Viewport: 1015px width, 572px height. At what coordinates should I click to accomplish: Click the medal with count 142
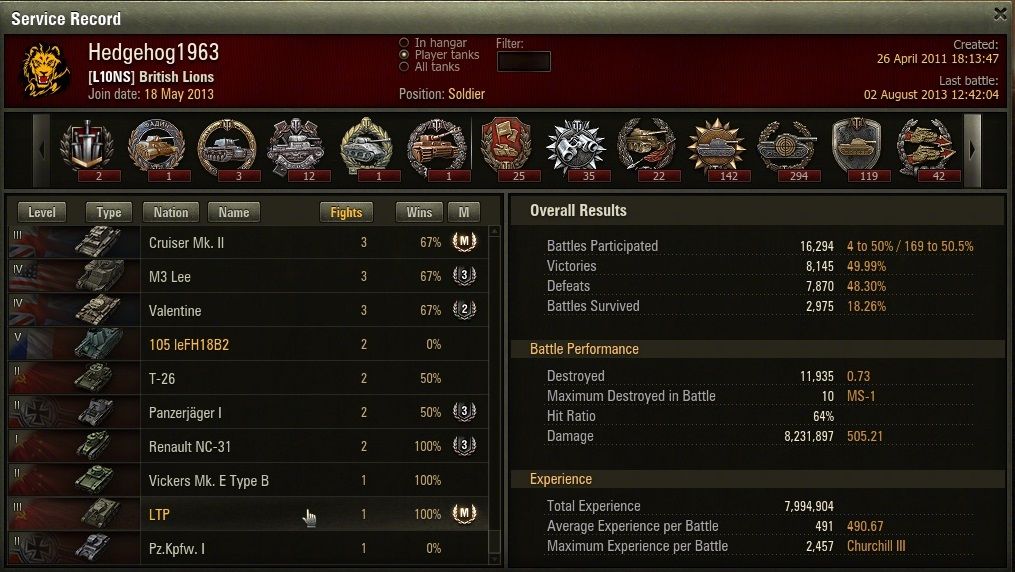click(x=717, y=149)
